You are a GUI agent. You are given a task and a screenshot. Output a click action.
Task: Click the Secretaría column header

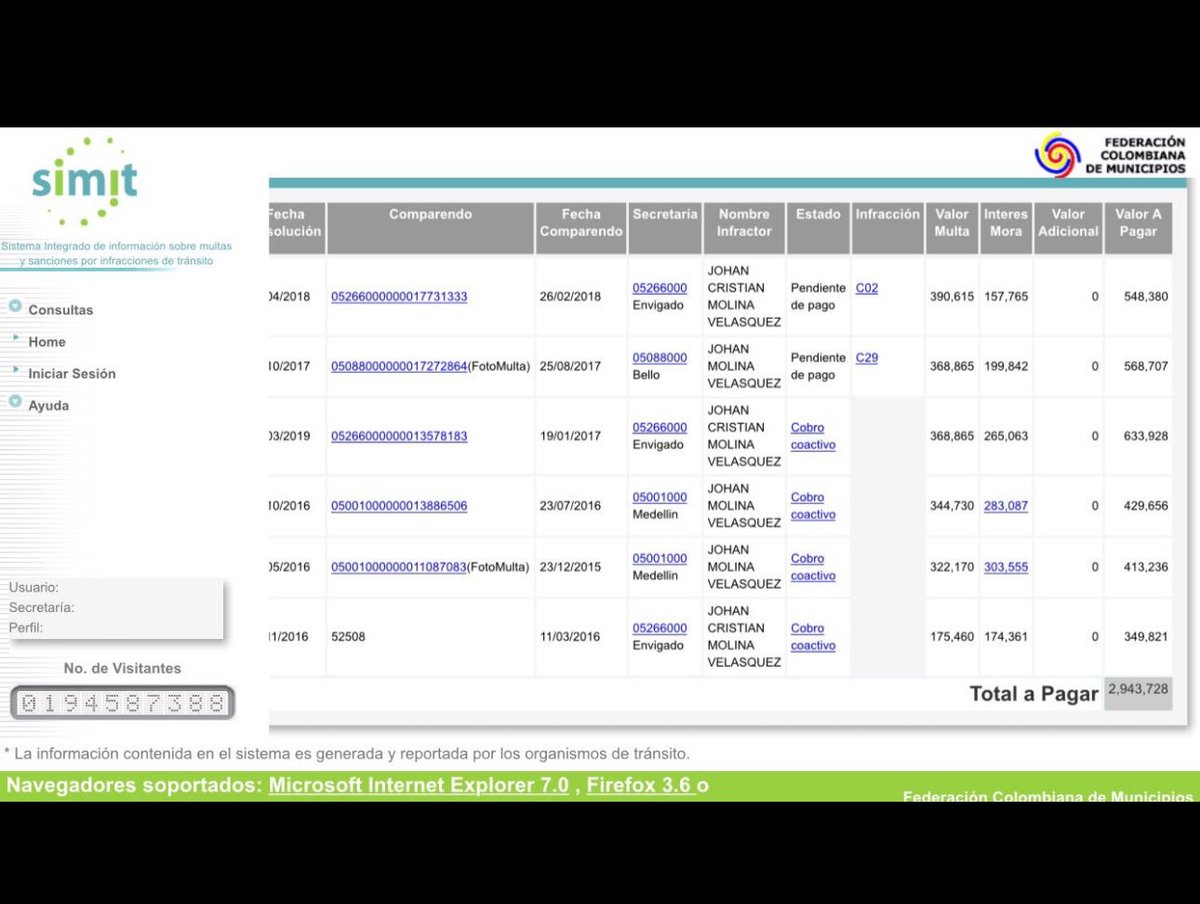pyautogui.click(x=665, y=229)
